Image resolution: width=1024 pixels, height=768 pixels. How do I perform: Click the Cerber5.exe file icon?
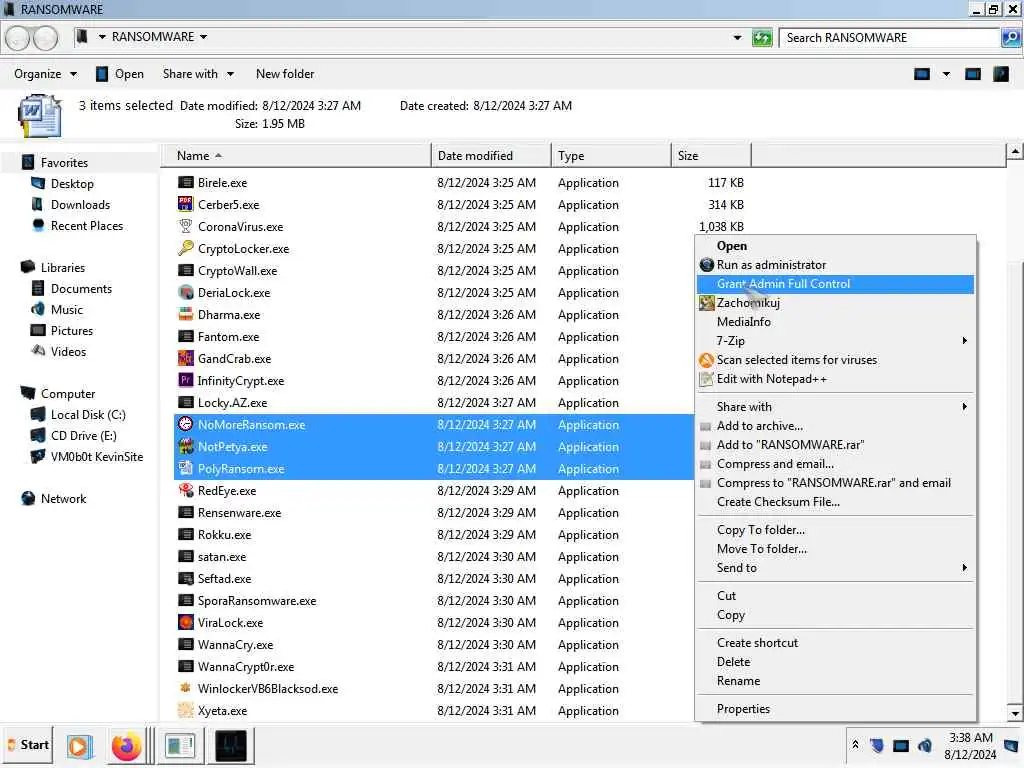(185, 204)
